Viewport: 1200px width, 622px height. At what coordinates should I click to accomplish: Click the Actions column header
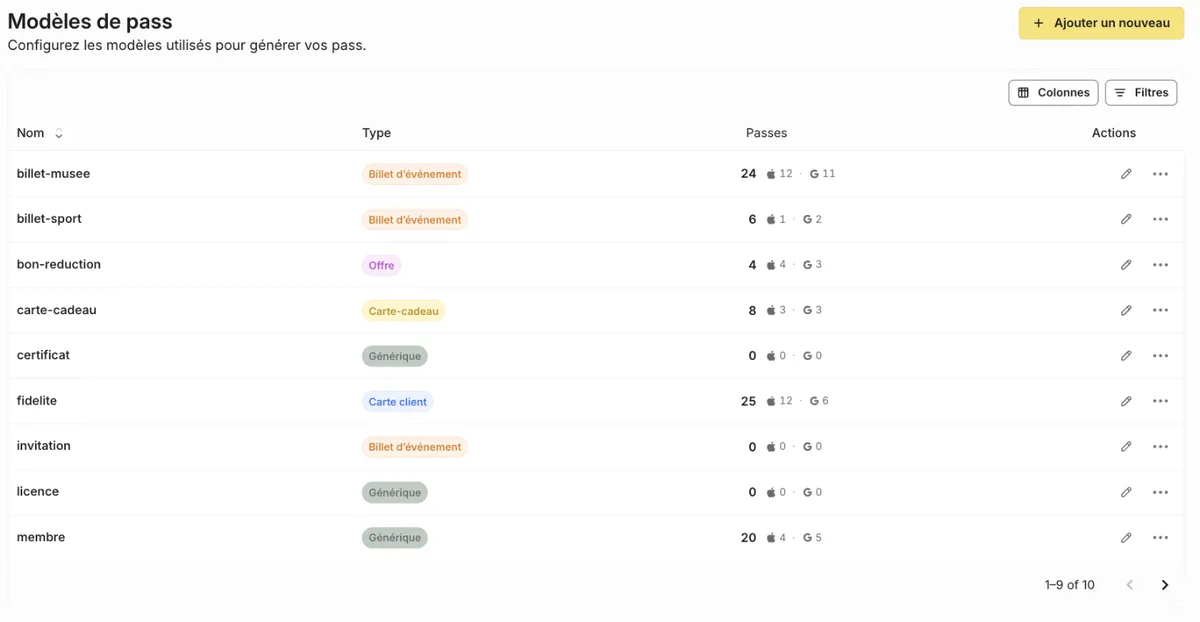pos(1114,133)
